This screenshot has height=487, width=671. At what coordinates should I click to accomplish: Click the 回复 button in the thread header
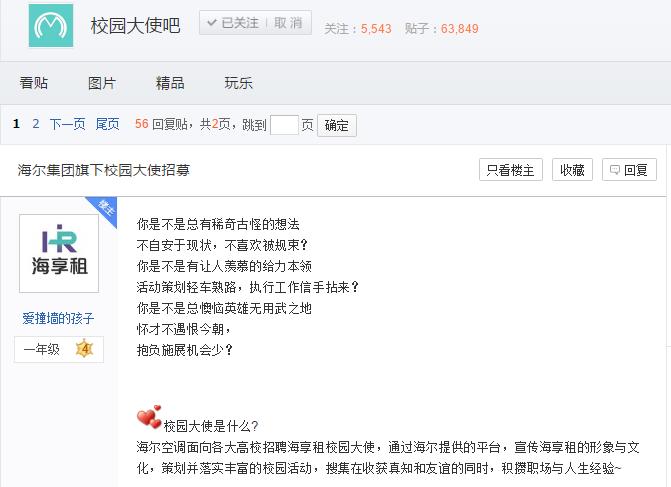[x=629, y=170]
